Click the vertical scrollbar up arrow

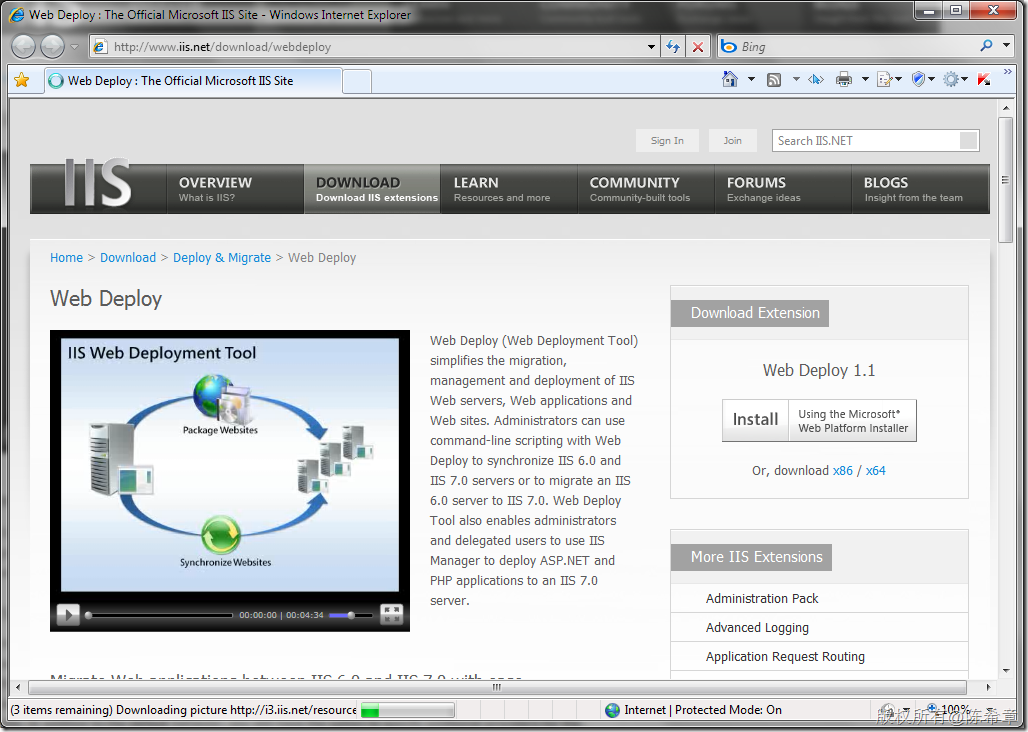pyautogui.click(x=1006, y=108)
